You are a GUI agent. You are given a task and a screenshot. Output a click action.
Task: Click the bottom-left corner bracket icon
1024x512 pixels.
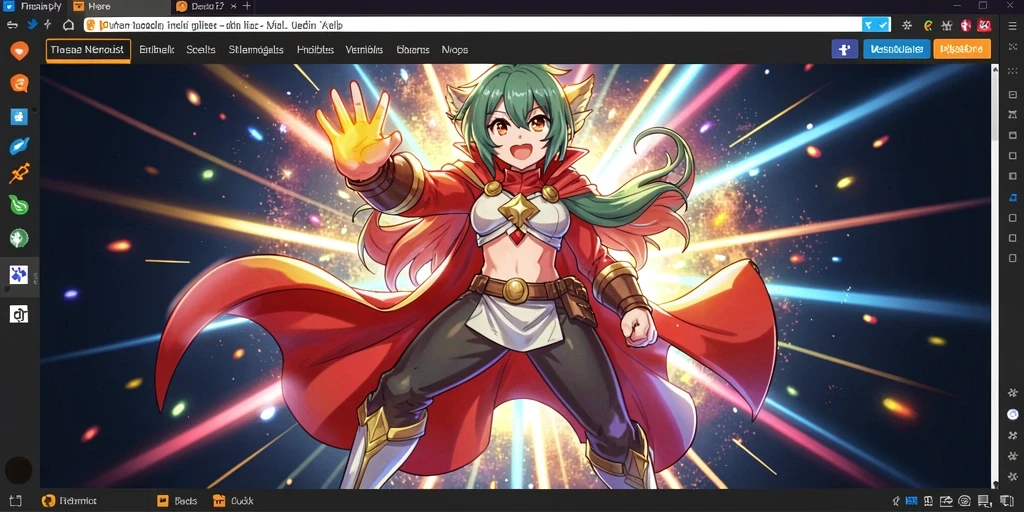[15, 501]
